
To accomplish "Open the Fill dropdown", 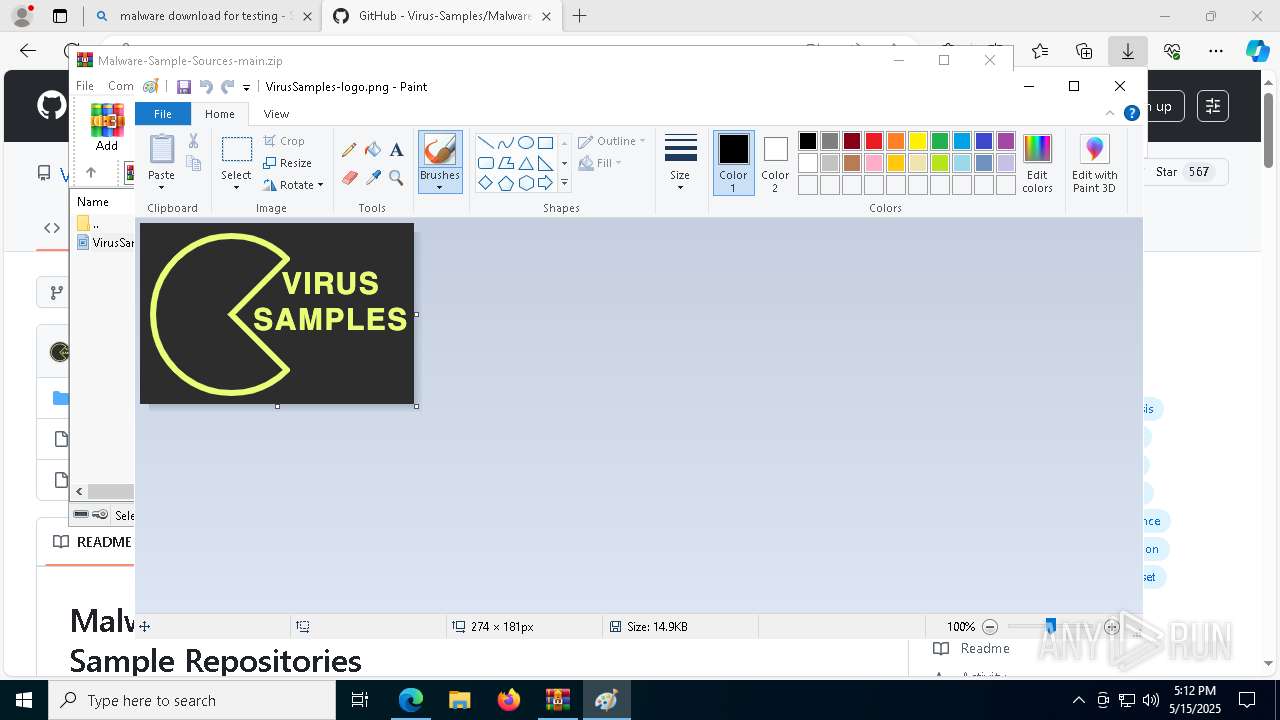I will tap(600, 163).
